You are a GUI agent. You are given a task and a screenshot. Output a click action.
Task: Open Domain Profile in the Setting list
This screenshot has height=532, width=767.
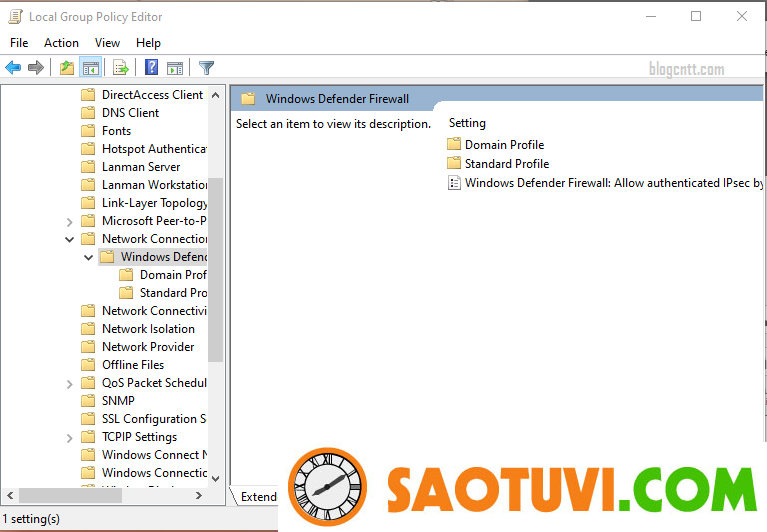tap(504, 145)
